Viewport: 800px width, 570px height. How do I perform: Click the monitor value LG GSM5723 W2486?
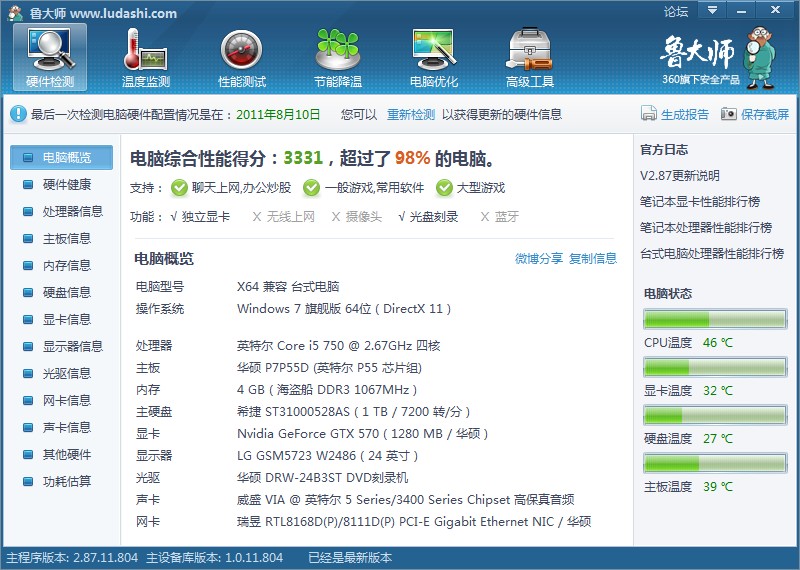327,456
